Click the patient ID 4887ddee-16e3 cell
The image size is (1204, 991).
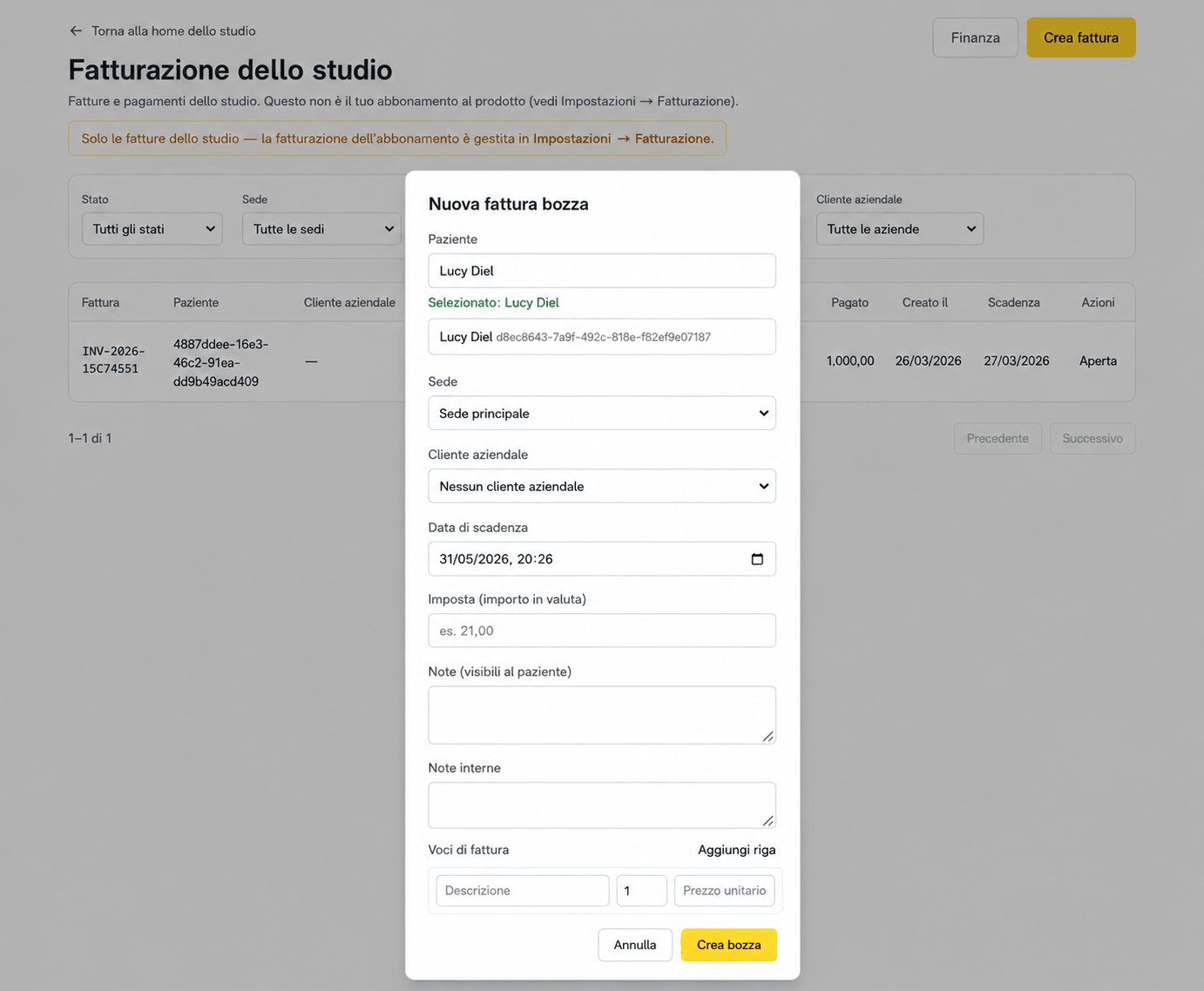[221, 362]
